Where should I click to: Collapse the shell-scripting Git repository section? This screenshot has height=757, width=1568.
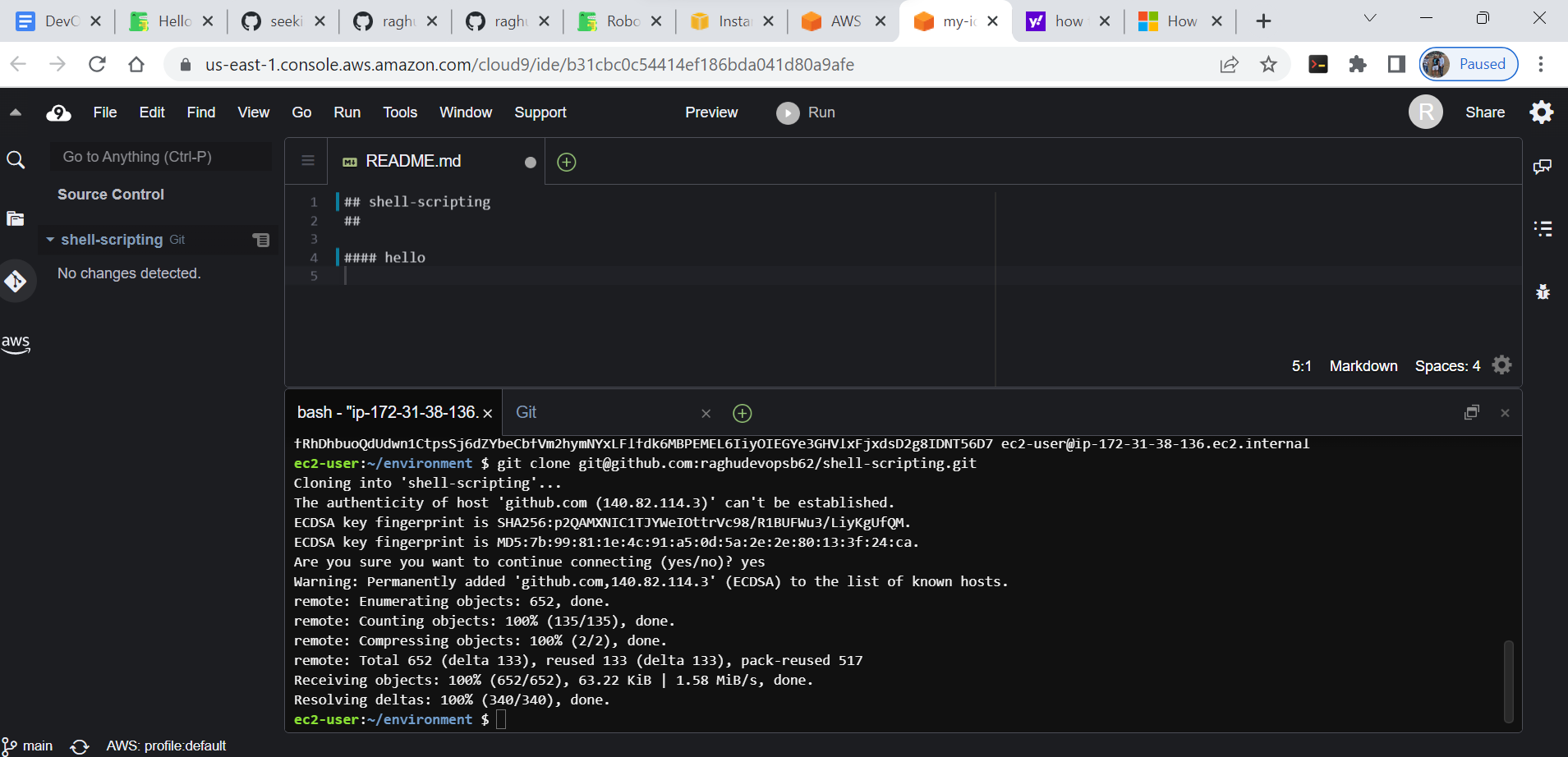click(x=52, y=240)
